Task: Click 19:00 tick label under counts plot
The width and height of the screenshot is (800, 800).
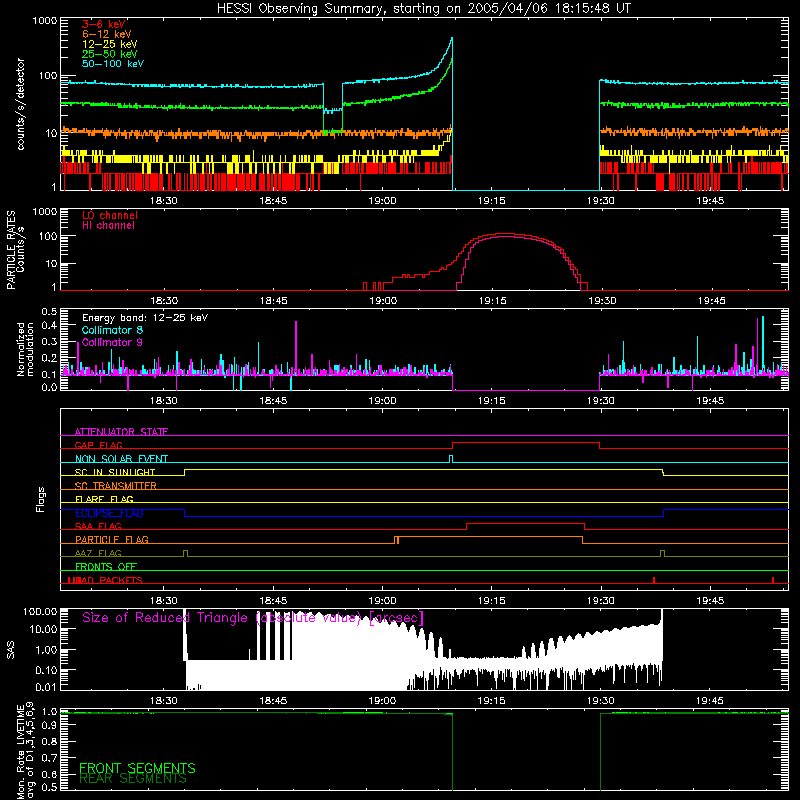Action: [382, 201]
